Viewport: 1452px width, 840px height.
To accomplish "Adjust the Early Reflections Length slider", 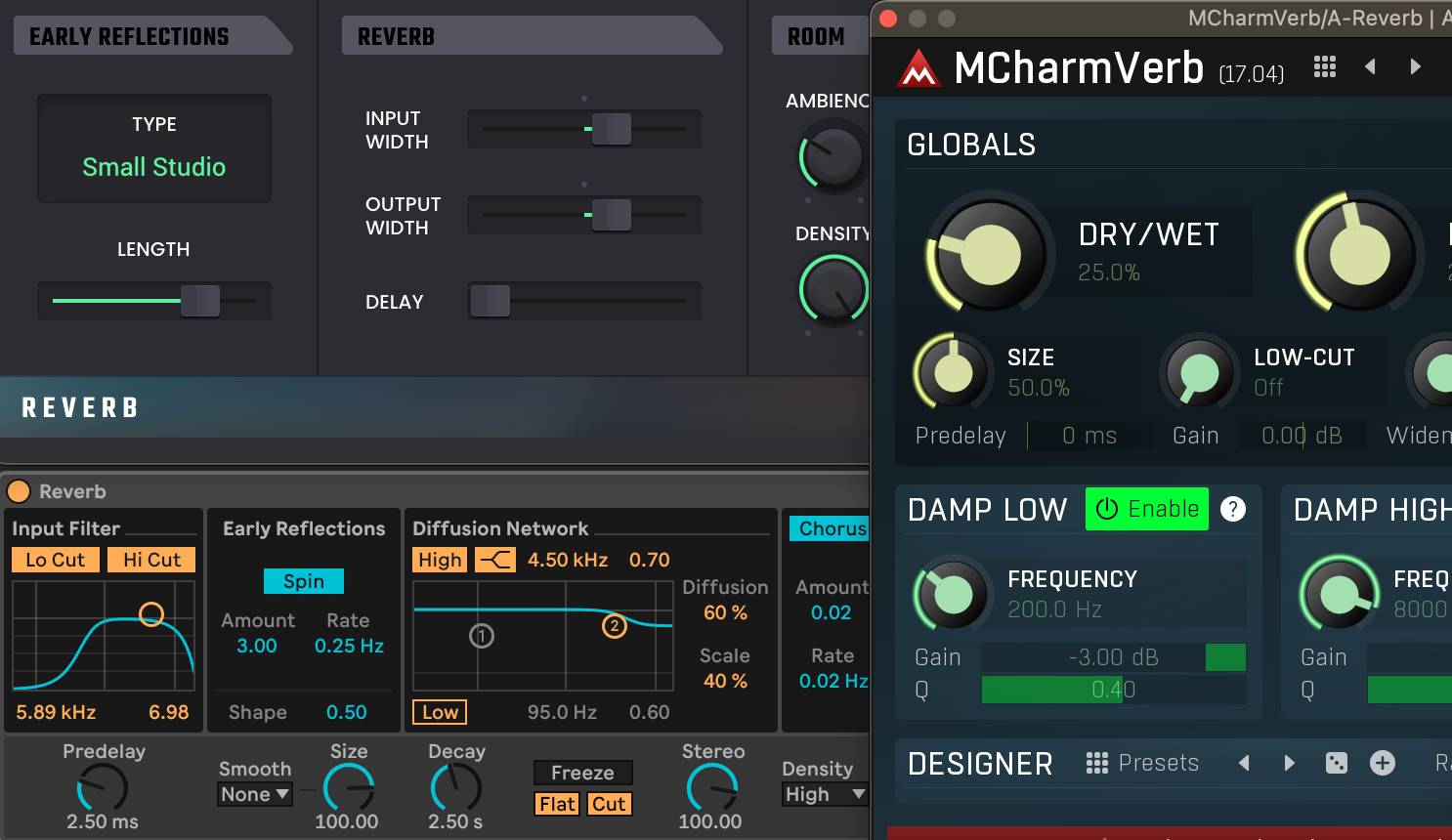I will tap(154, 301).
